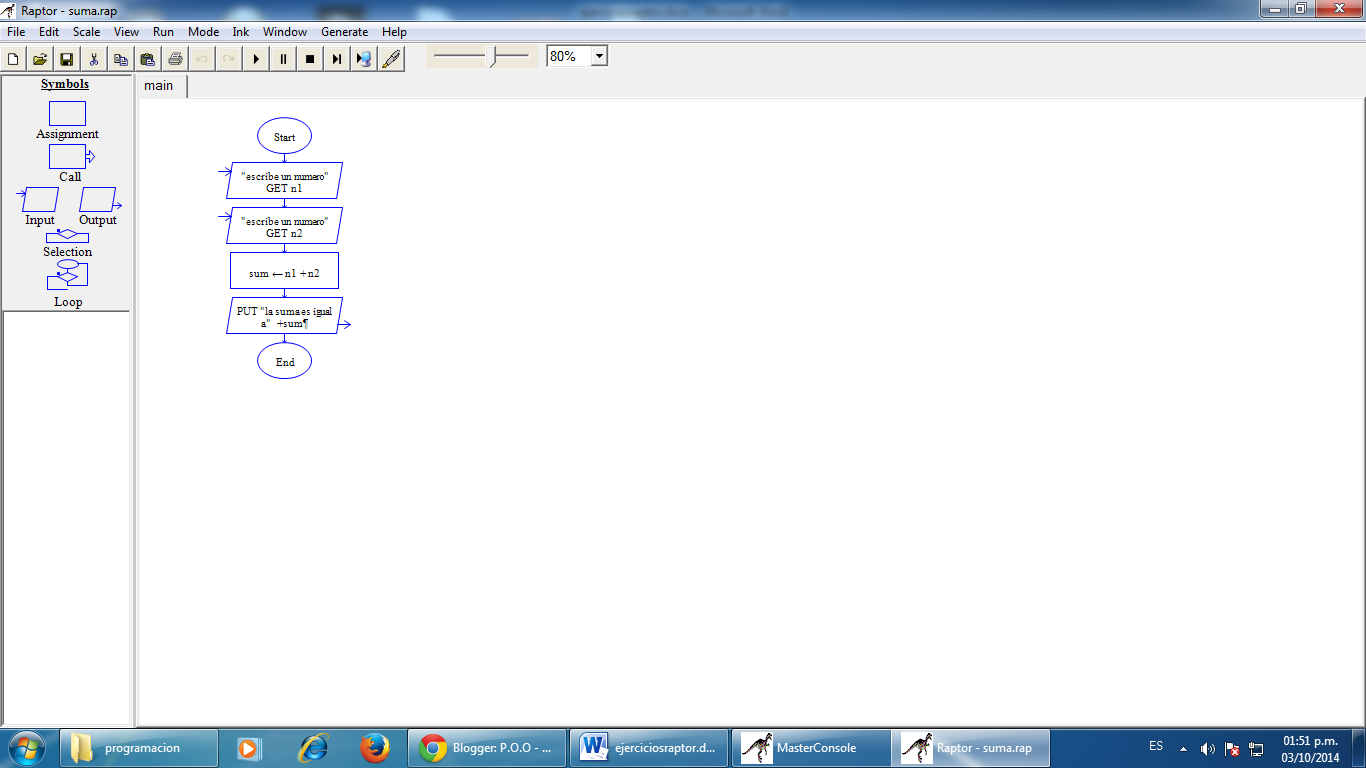1366x768 pixels.
Task: Click Raptor - suma.rap taskbar button
Action: point(973,748)
